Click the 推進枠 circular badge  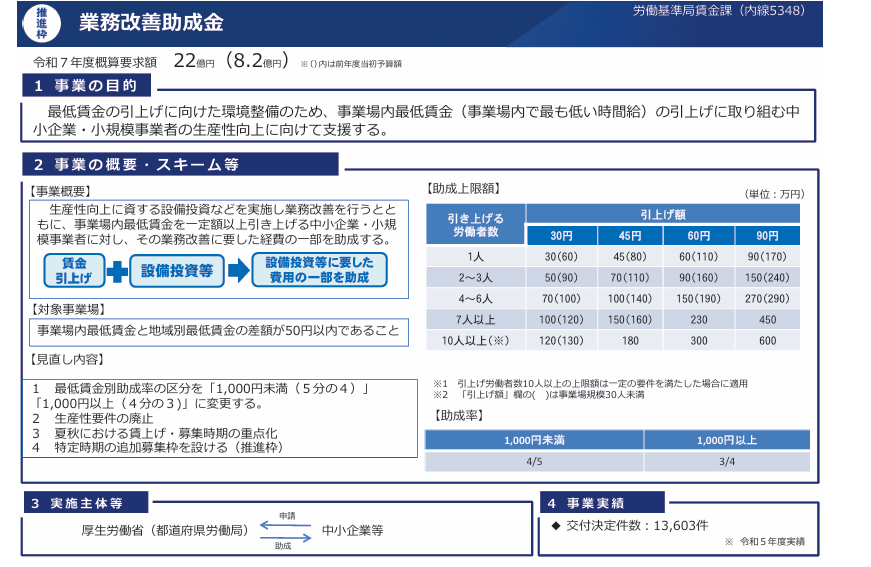coord(40,24)
